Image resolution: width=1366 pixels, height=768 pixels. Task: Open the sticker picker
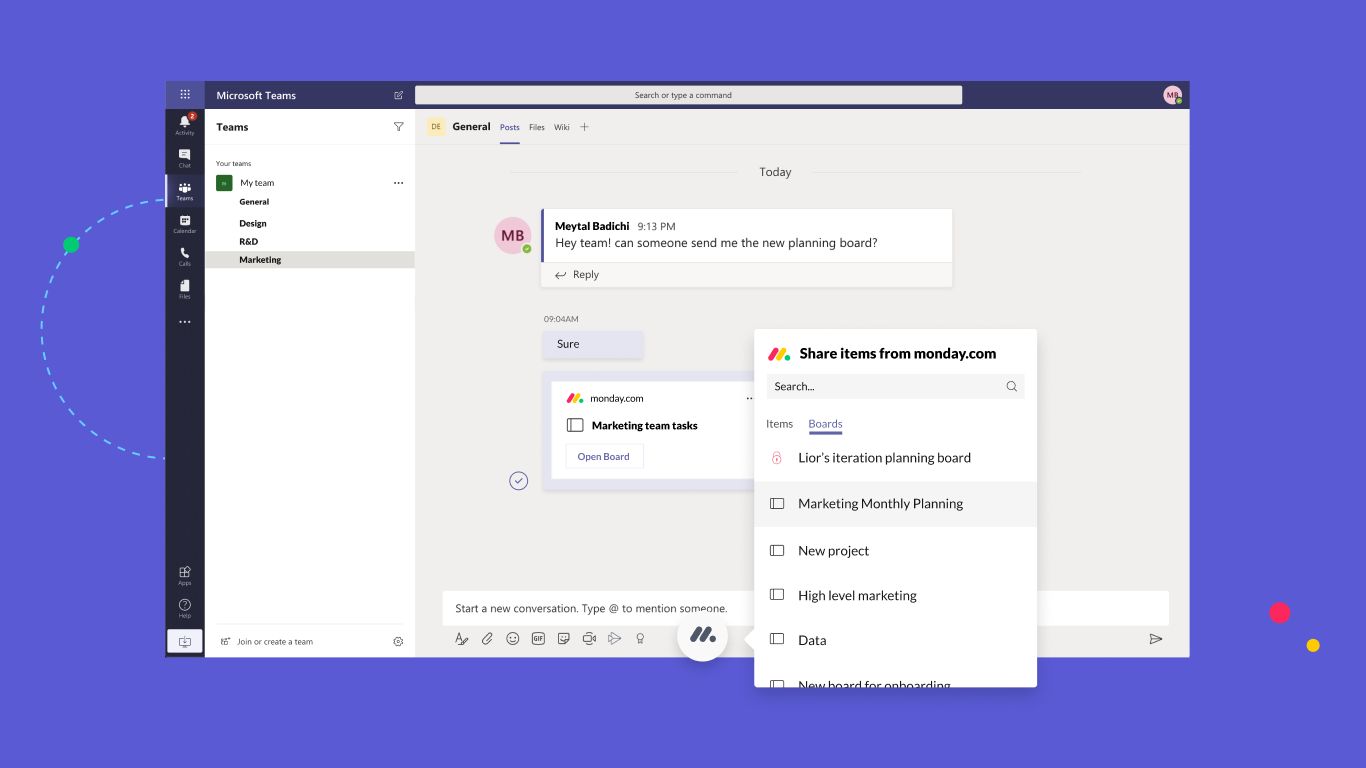tap(564, 638)
